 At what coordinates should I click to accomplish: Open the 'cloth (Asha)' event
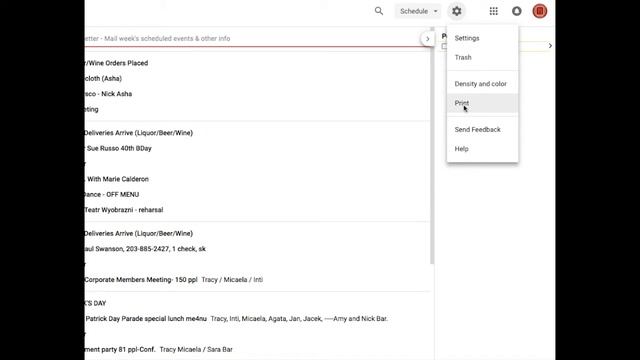(103, 78)
